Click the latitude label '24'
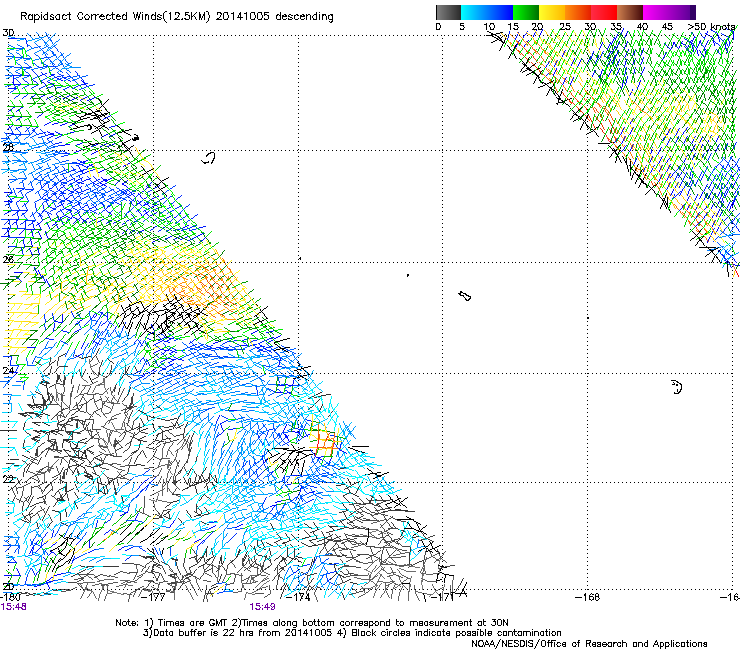The width and height of the screenshot is (740, 650). pos(8,371)
